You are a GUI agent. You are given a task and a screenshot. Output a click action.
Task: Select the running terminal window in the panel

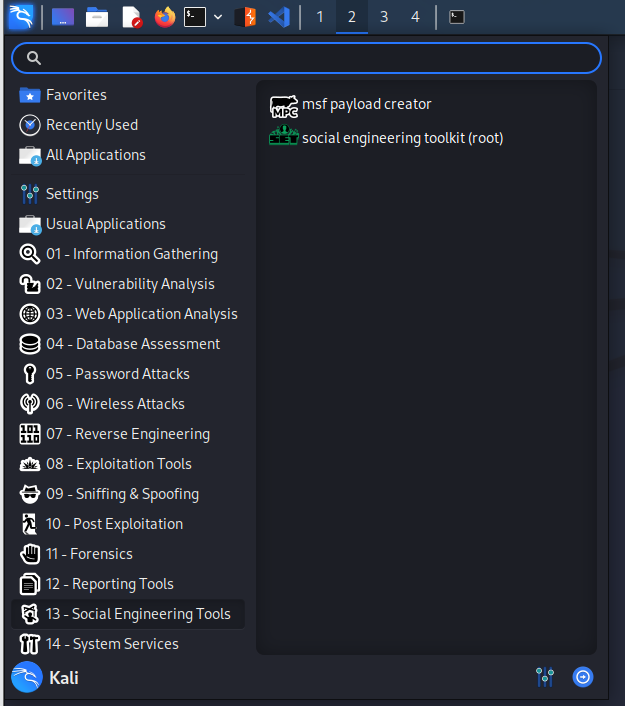pyautogui.click(x=457, y=17)
